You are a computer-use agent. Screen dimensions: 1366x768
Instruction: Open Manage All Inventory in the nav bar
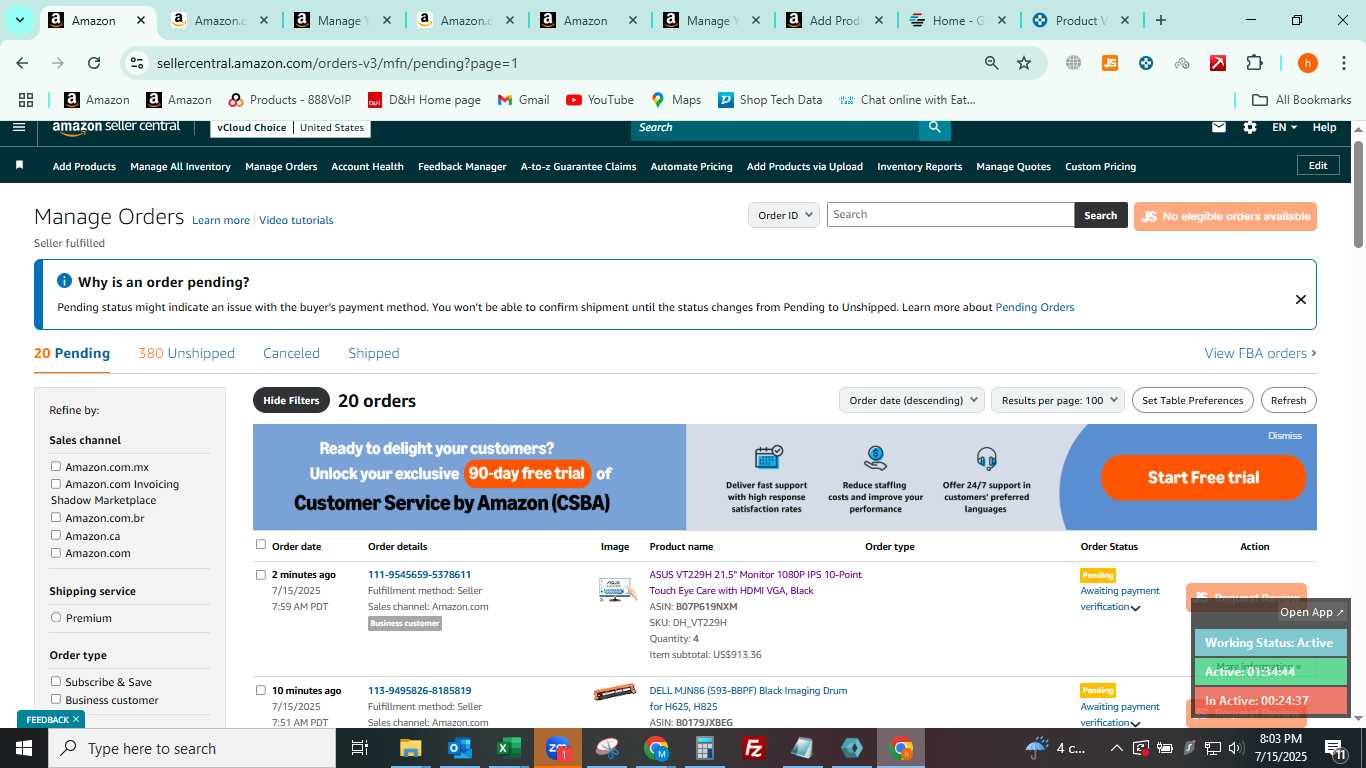point(180,166)
